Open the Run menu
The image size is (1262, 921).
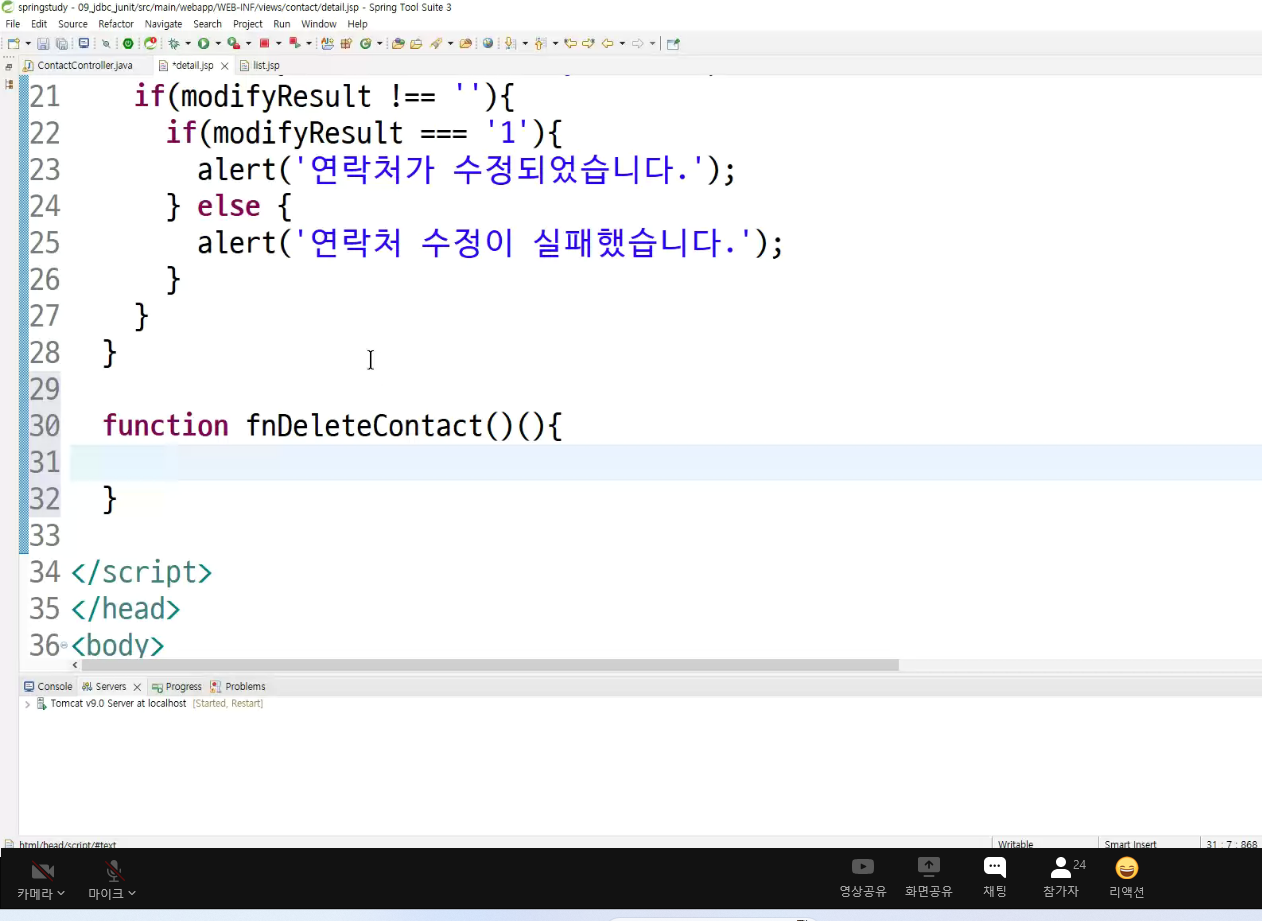point(282,24)
